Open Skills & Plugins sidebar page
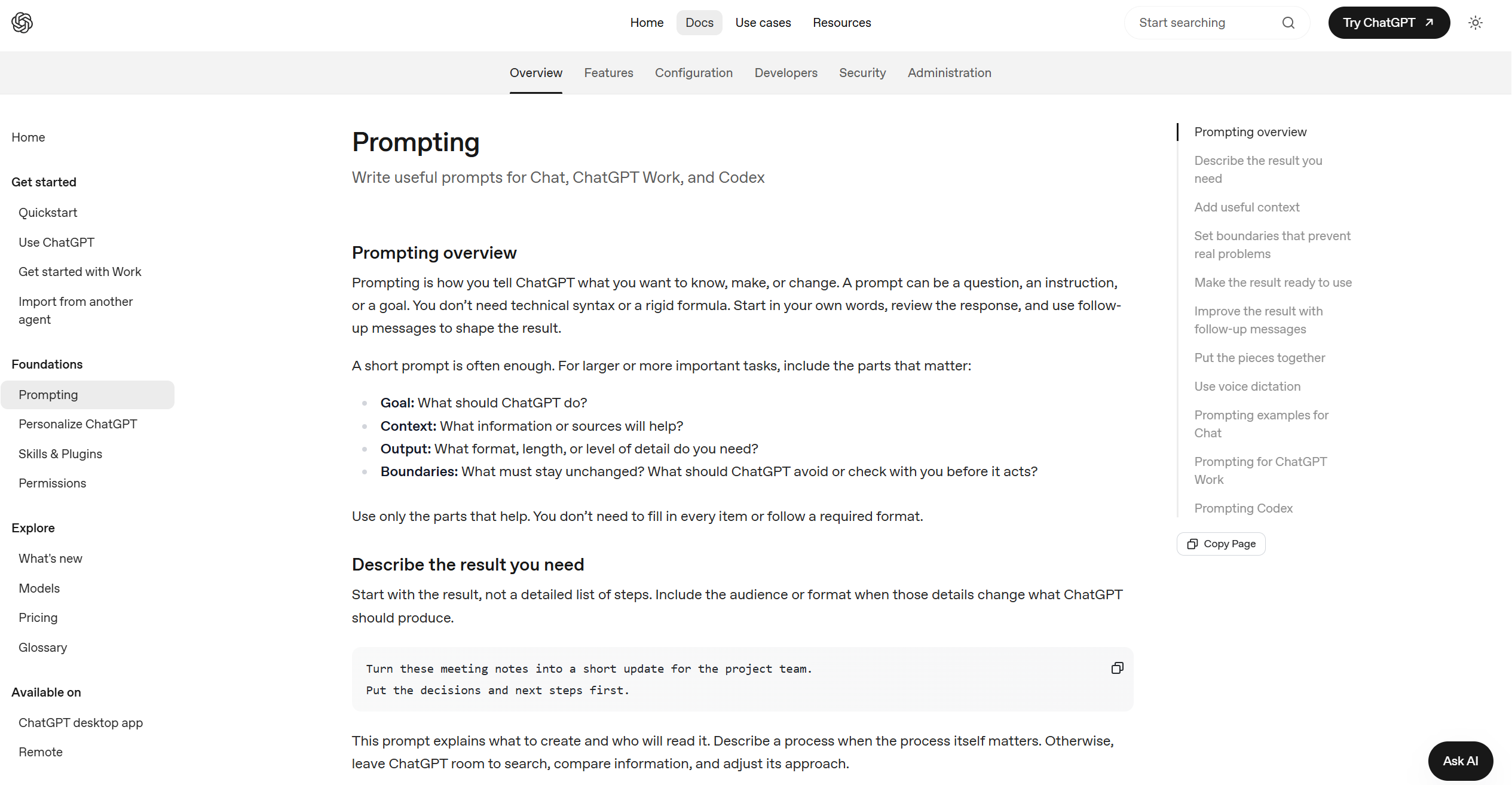 [x=60, y=454]
